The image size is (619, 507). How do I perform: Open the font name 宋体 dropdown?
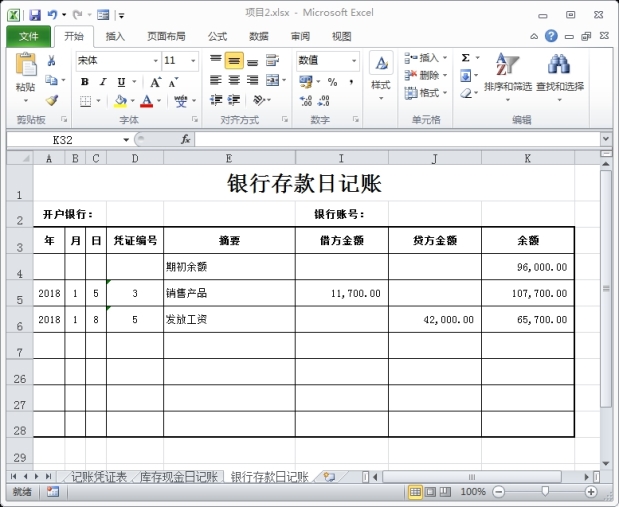156,60
